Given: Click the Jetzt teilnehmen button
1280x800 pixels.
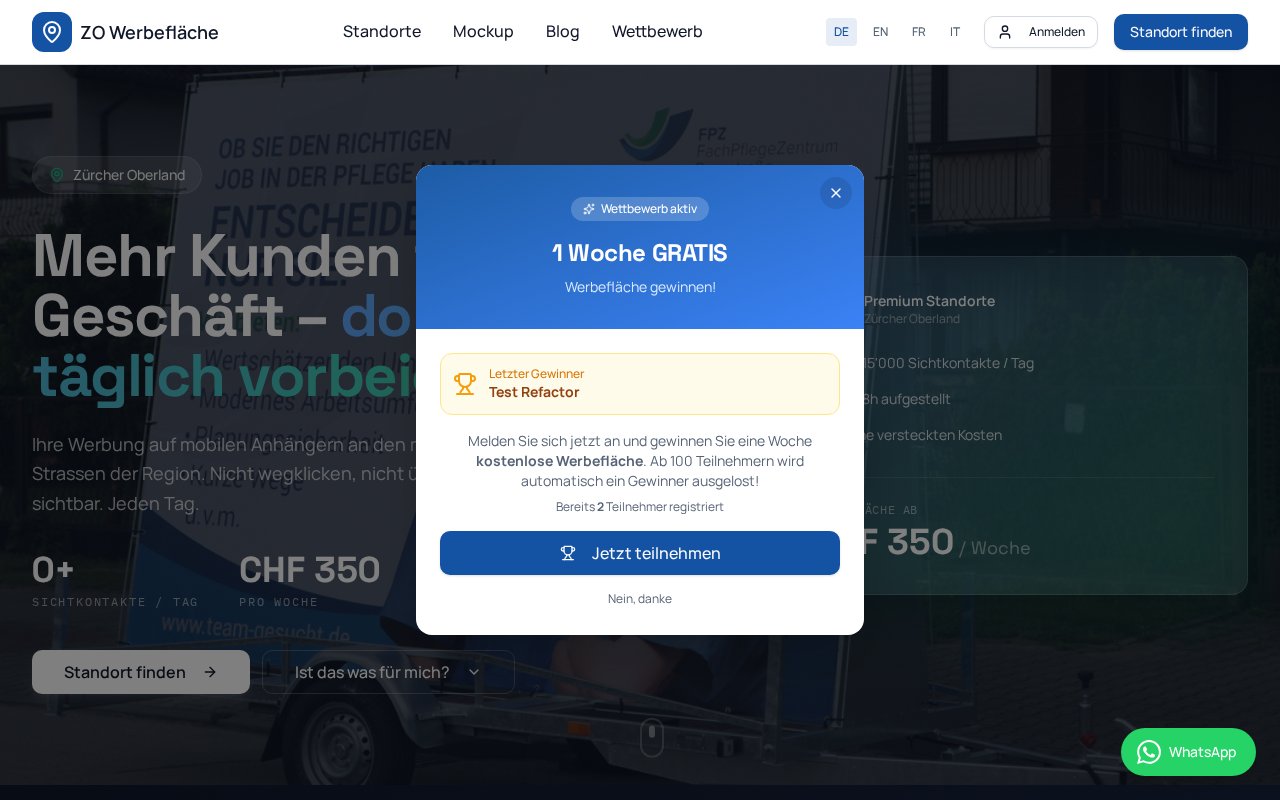Looking at the screenshot, I should tap(640, 553).
